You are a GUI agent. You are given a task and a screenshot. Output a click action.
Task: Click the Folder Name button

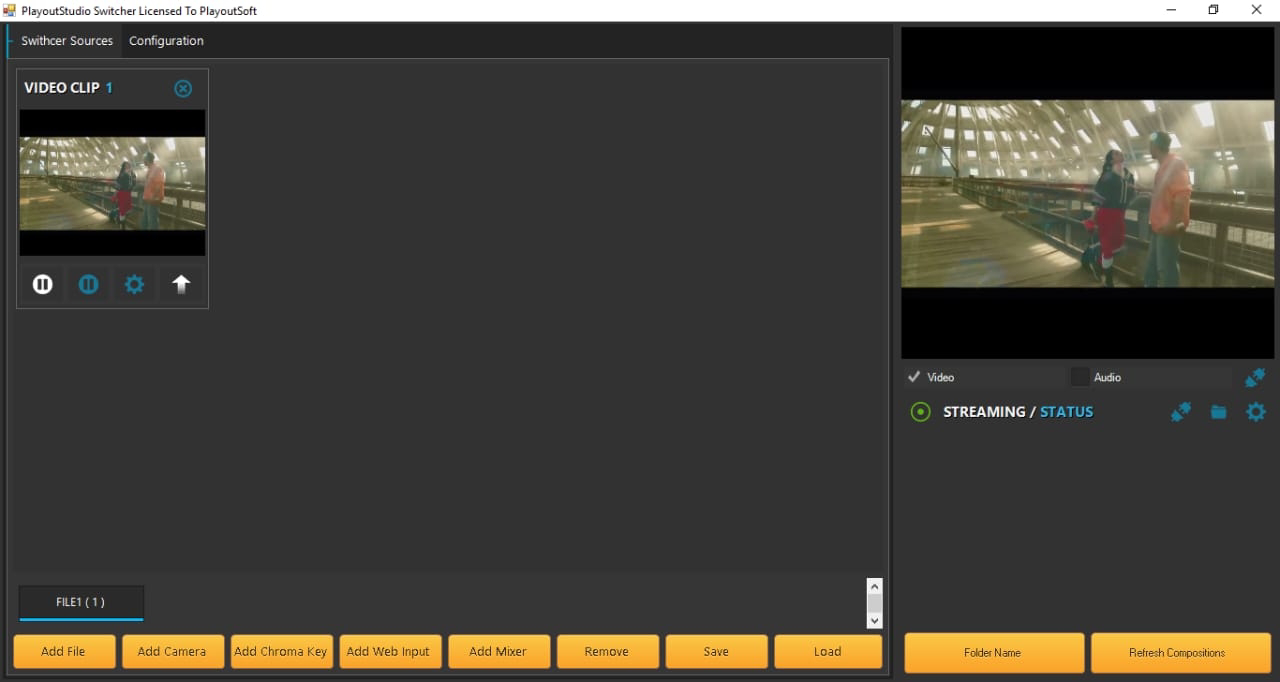click(x=994, y=653)
